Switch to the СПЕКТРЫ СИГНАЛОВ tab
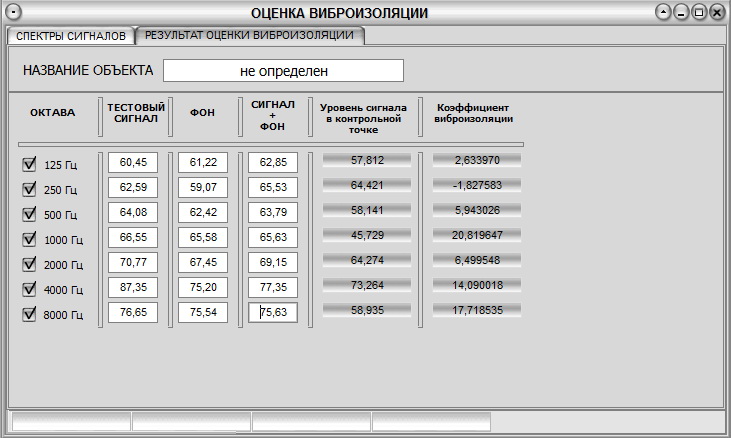This screenshot has width=731, height=438. click(x=71, y=36)
